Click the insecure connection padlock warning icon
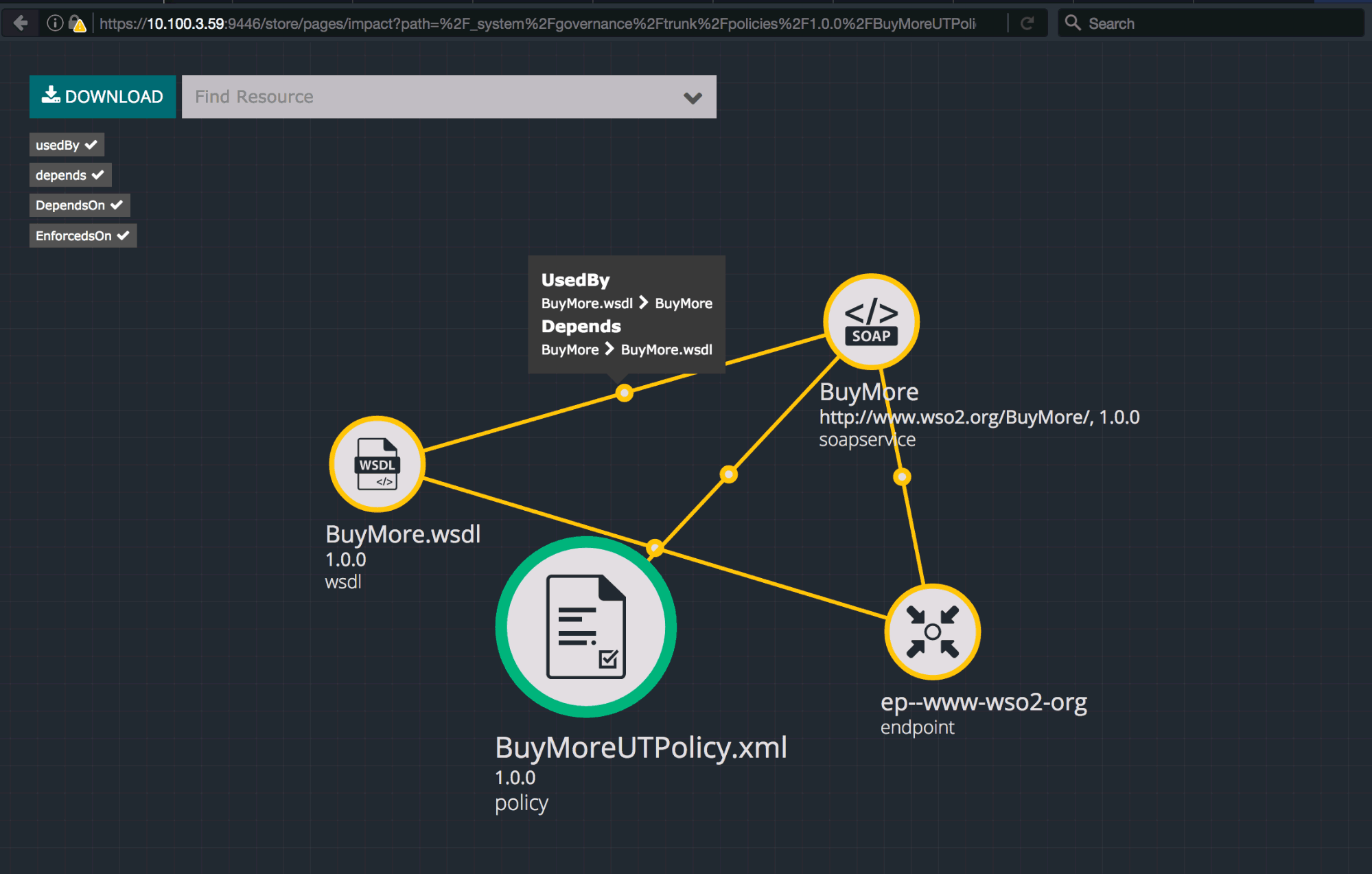 click(78, 24)
